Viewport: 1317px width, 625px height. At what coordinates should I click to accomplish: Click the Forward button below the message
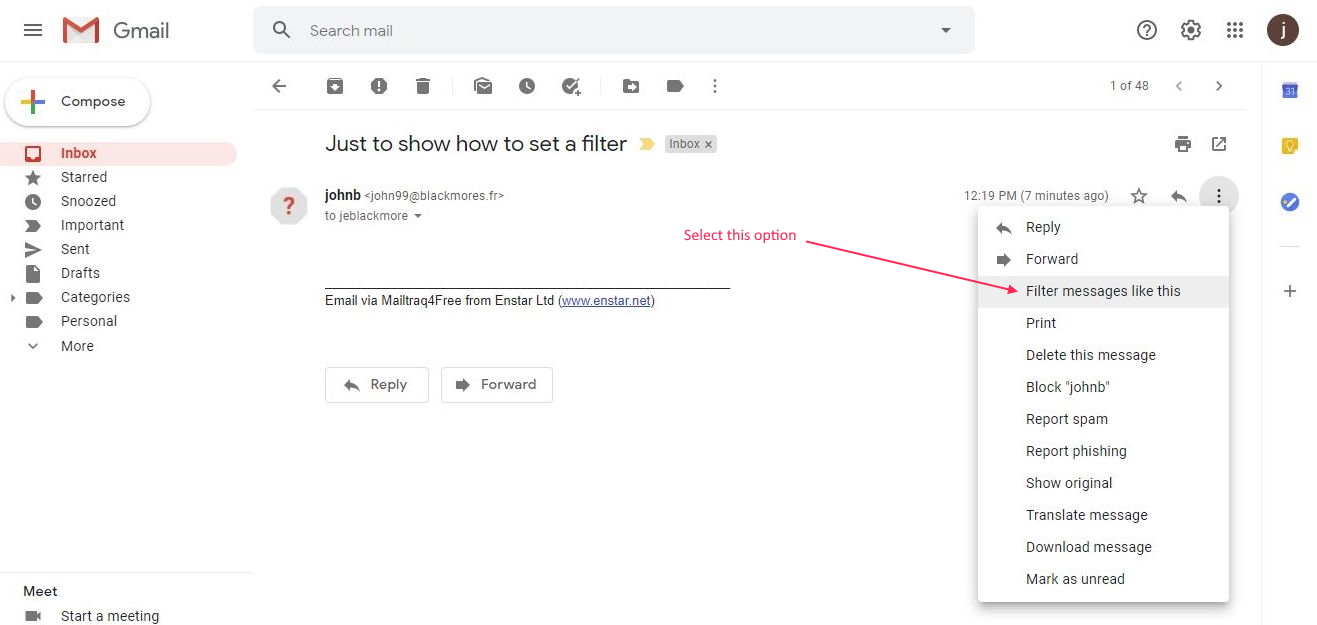[x=497, y=385]
